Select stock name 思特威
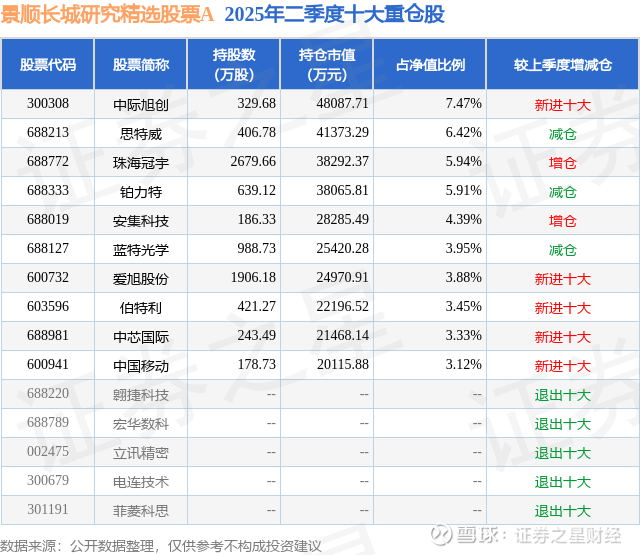 coord(141,134)
